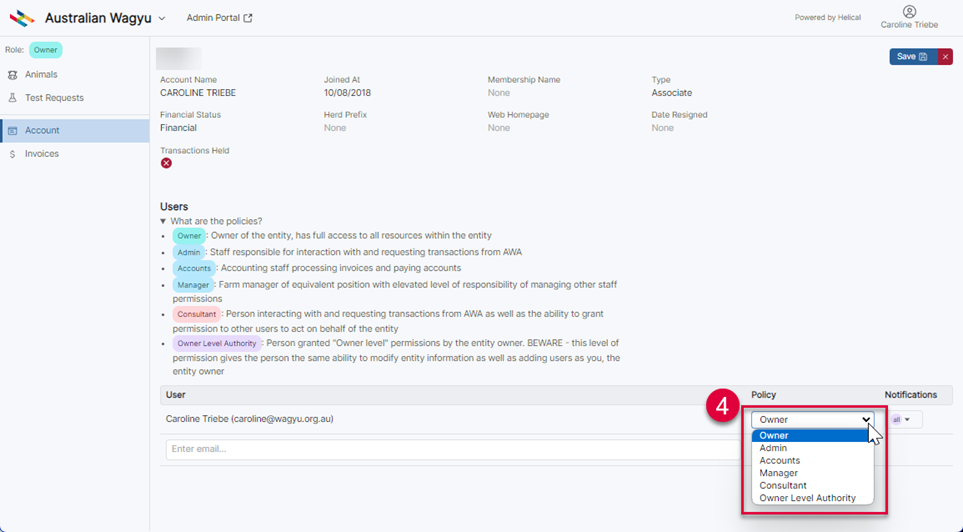Screen dimensions: 963x532
Task: Click the Transactions Held red cross icon
Action: coord(166,163)
